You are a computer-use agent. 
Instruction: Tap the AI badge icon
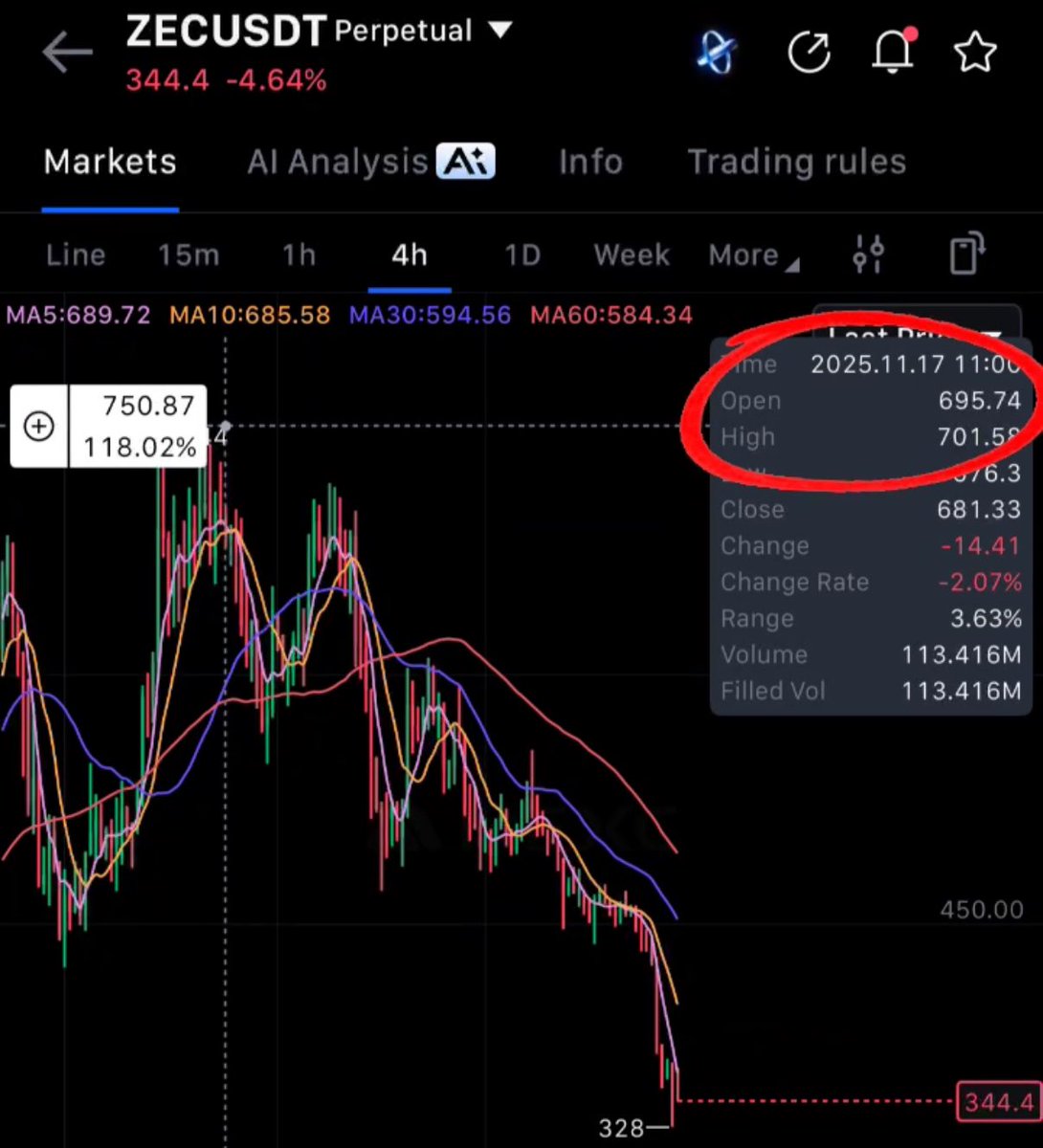click(x=465, y=161)
